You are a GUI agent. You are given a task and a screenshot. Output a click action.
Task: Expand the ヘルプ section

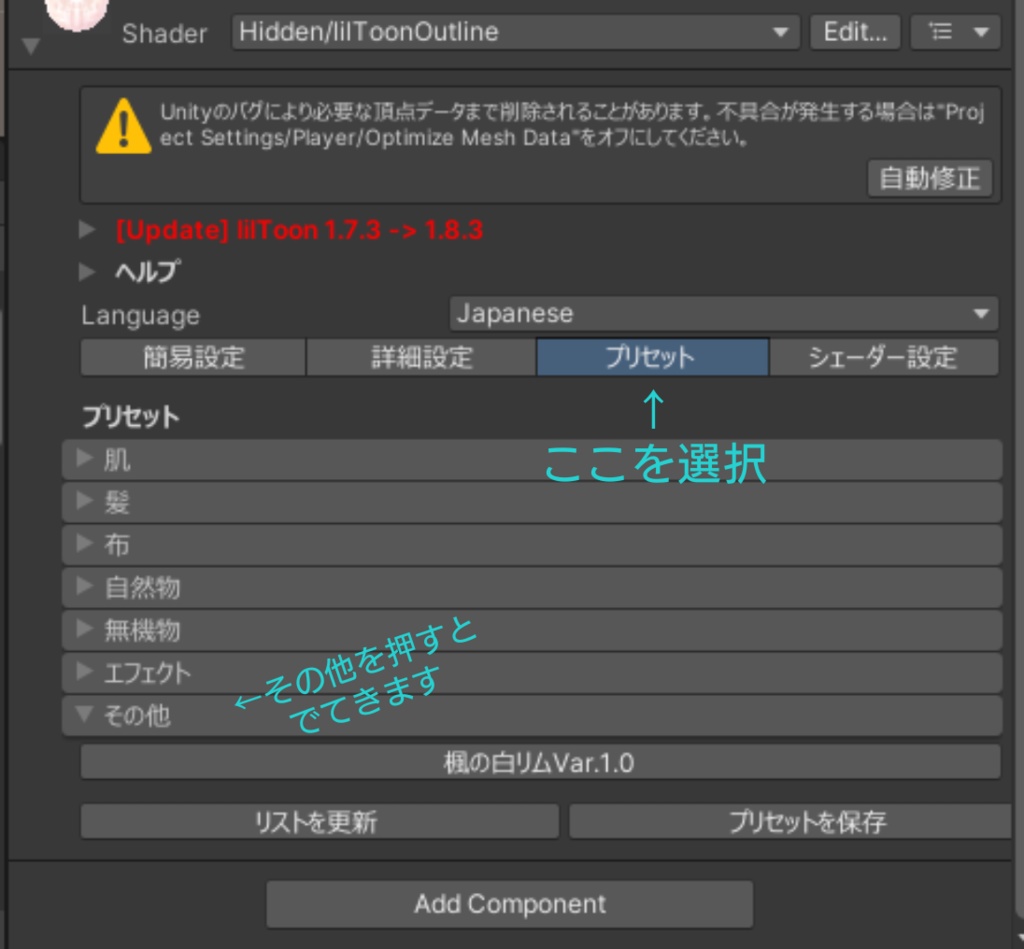(88, 271)
